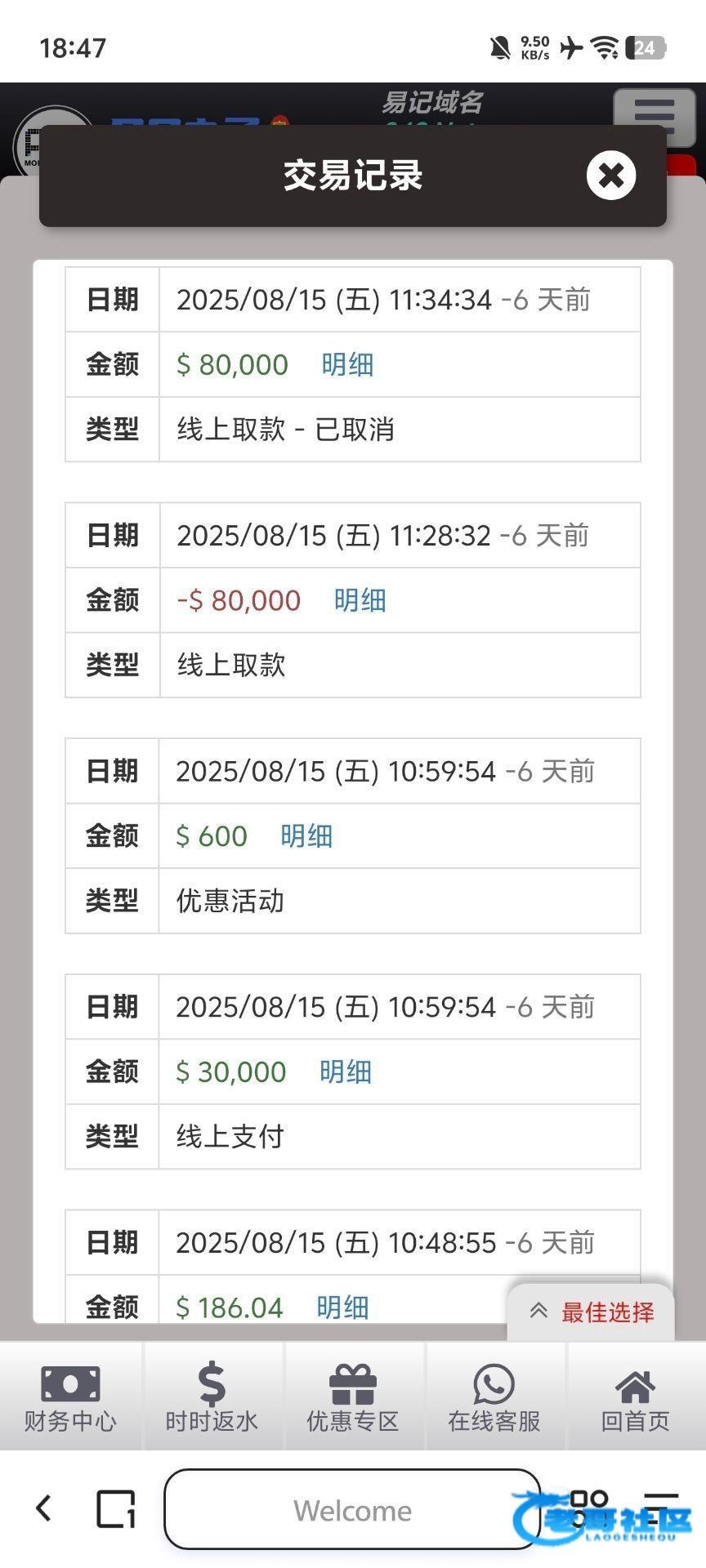Tap the browser back arrow
Image resolution: width=706 pixels, height=1568 pixels.
(44, 1508)
